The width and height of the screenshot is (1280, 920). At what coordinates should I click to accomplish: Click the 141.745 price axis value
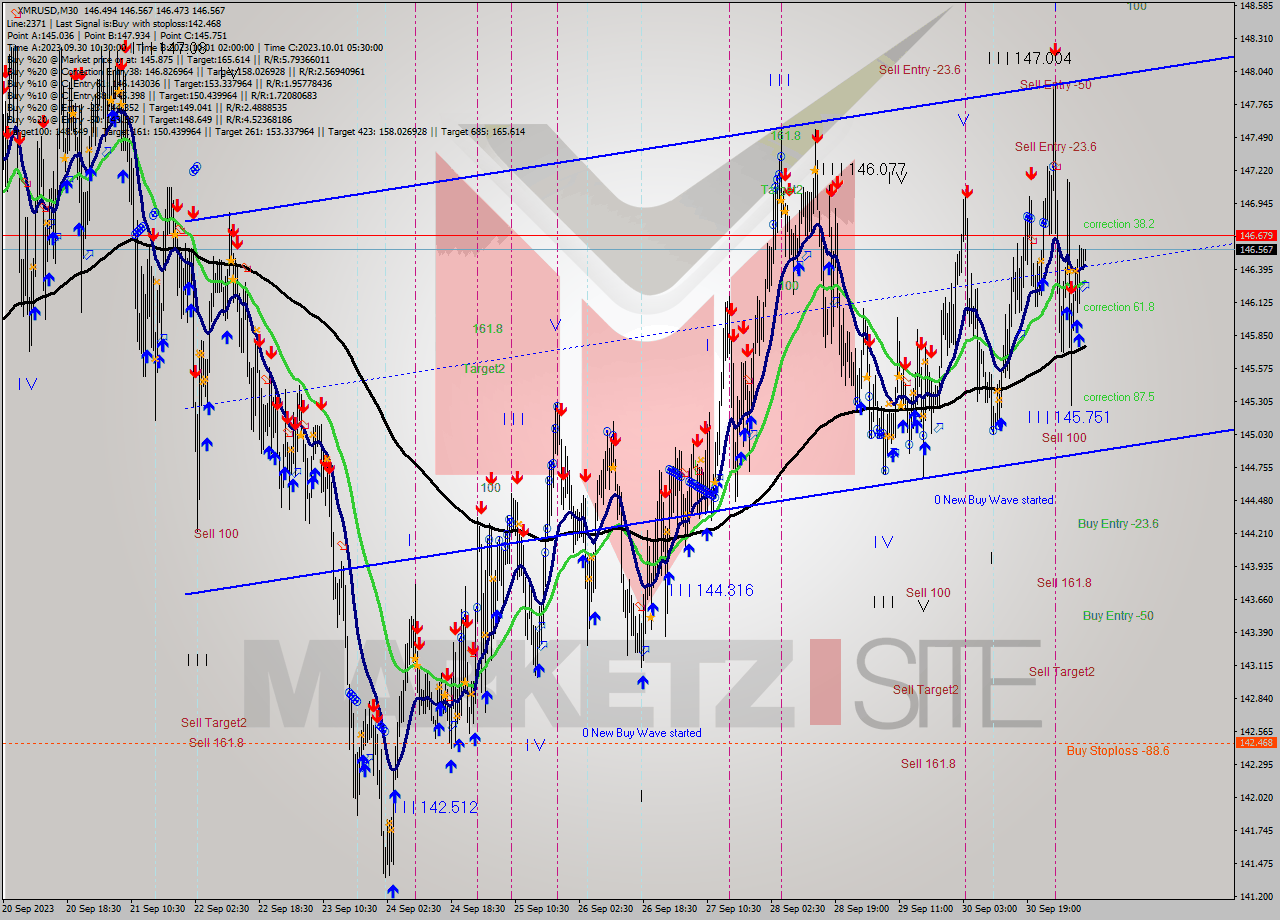[1256, 830]
